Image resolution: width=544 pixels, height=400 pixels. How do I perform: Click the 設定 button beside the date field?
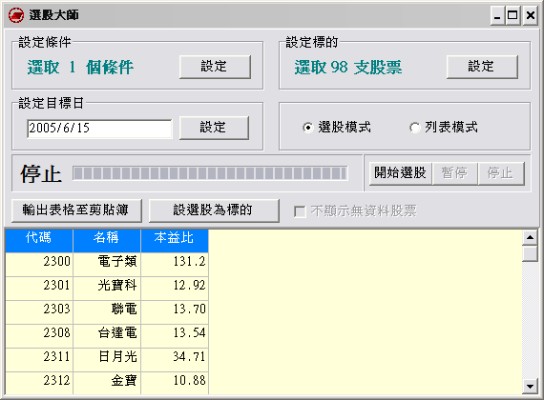[x=214, y=127]
